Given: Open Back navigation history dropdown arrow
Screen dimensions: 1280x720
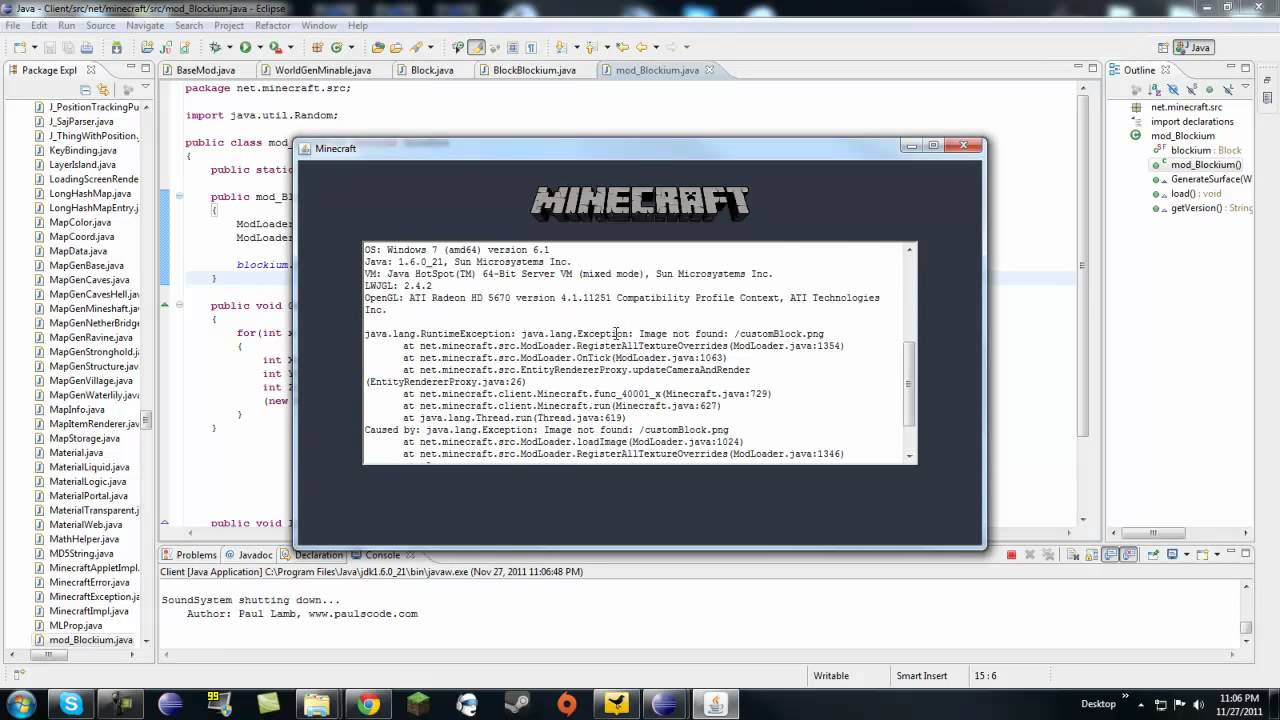Looking at the screenshot, I should coord(656,47).
